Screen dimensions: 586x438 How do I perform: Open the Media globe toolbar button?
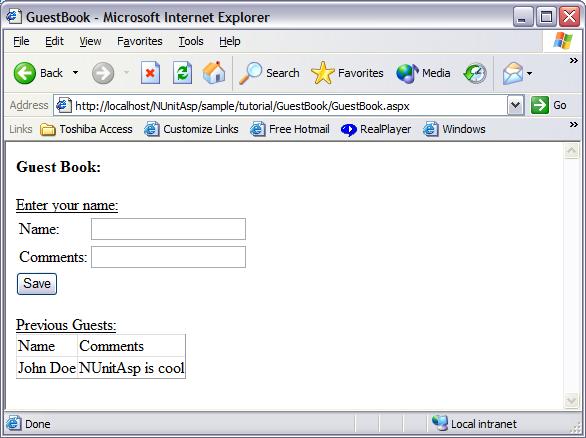[423, 73]
